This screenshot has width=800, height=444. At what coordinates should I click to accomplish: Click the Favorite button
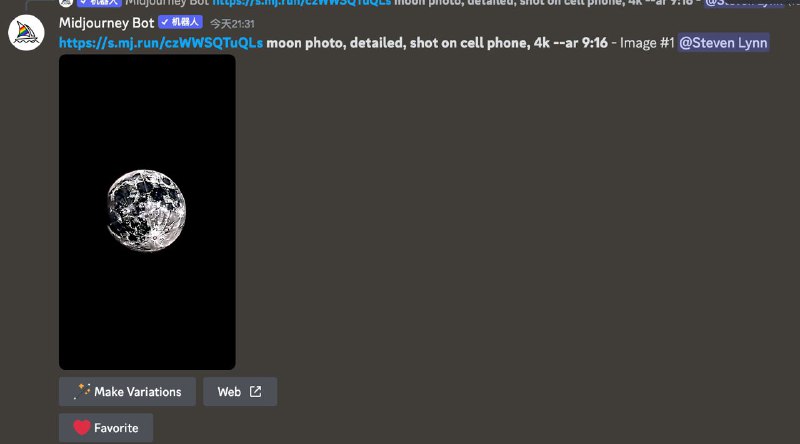coord(106,428)
